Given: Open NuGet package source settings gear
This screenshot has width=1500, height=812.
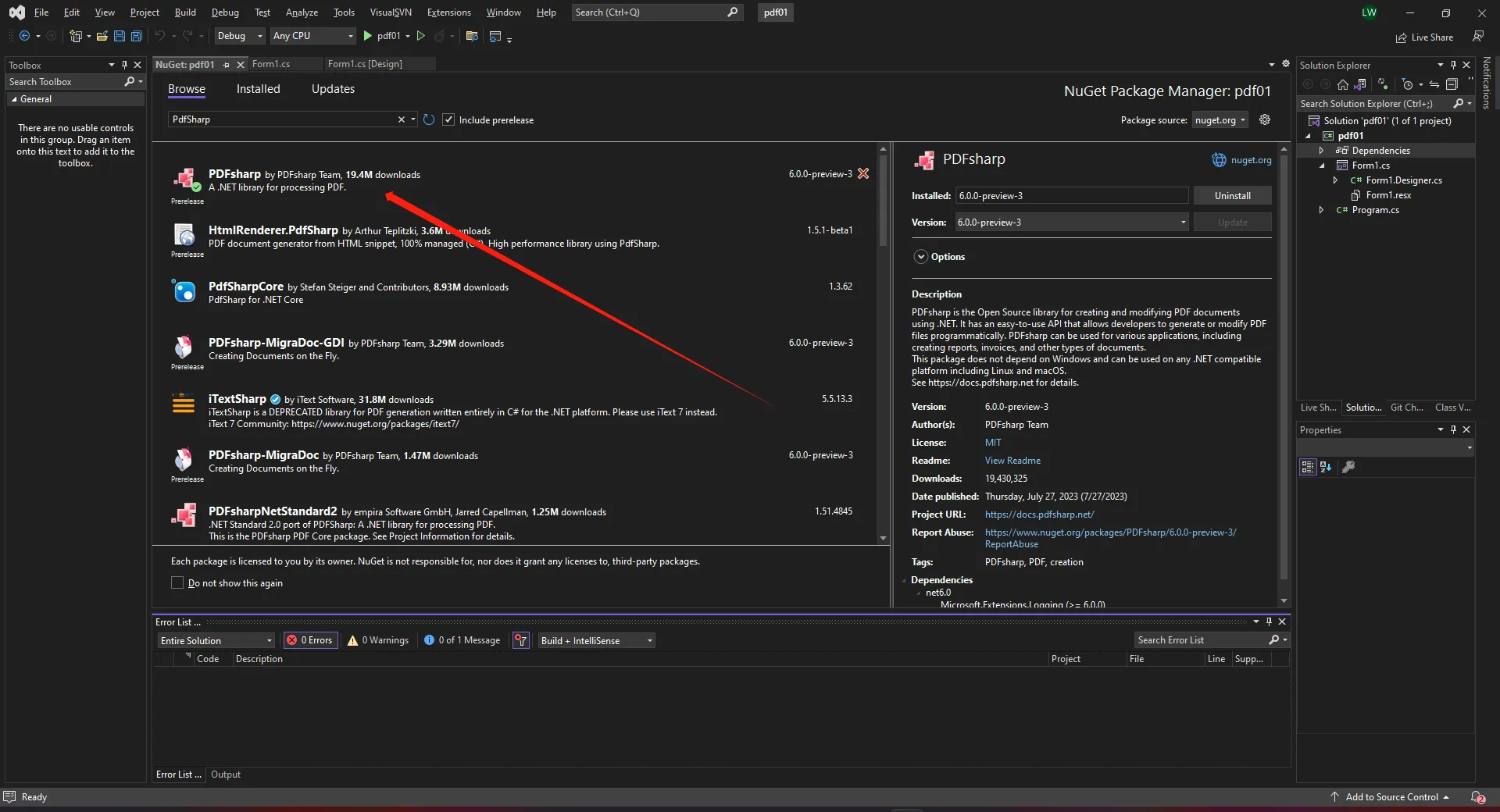Looking at the screenshot, I should [x=1265, y=119].
